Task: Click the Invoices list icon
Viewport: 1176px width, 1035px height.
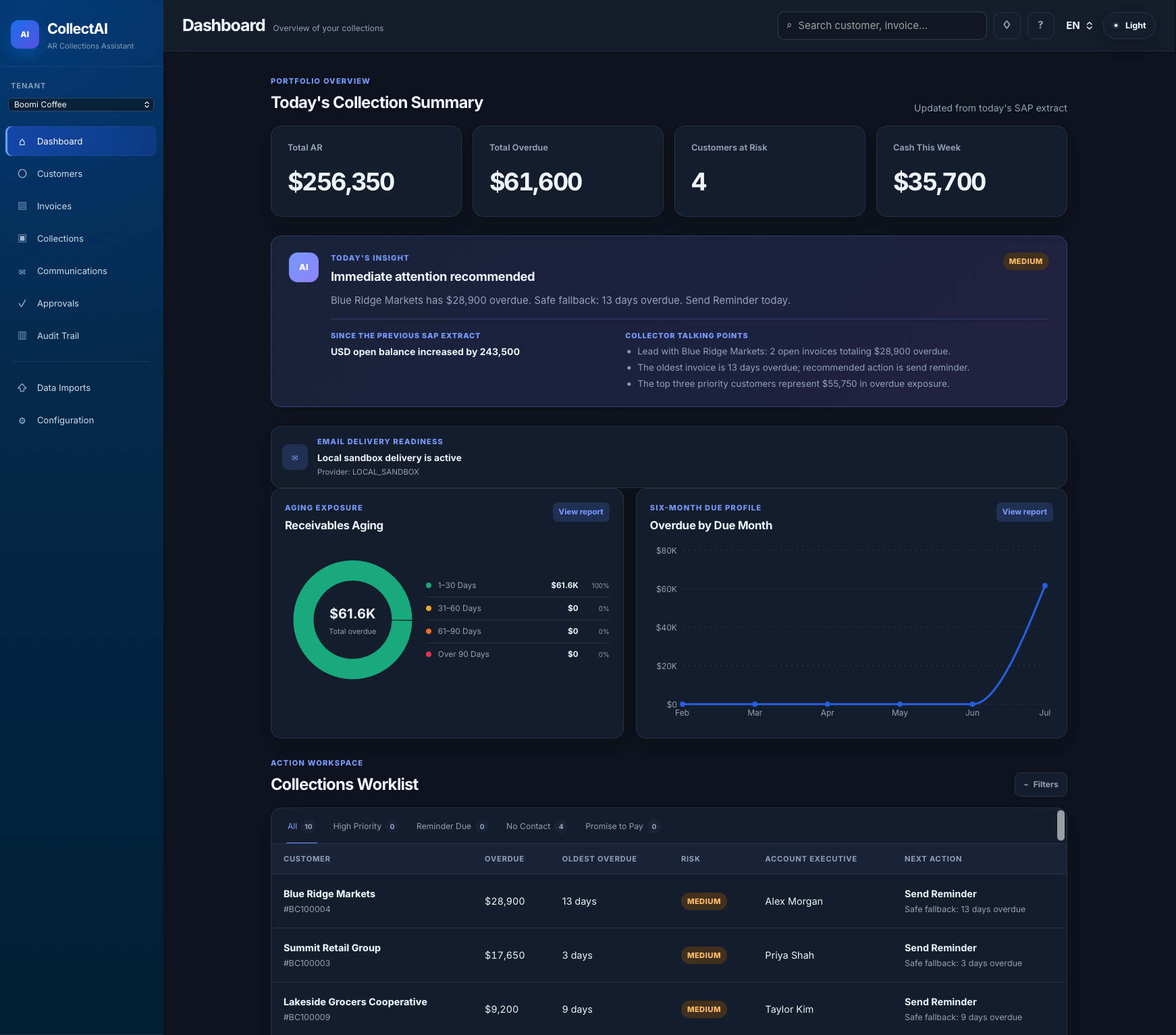Action: click(x=22, y=206)
